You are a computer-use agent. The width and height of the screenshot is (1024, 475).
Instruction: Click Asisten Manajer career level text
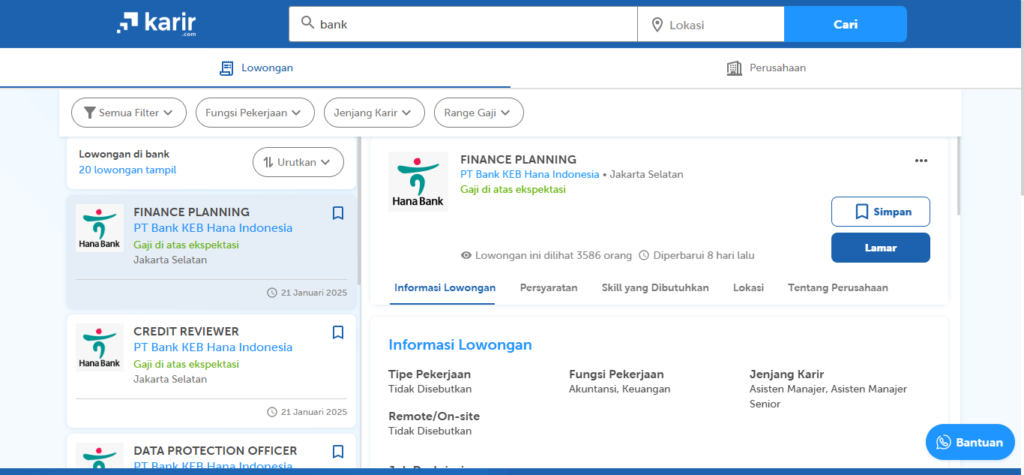(828, 397)
